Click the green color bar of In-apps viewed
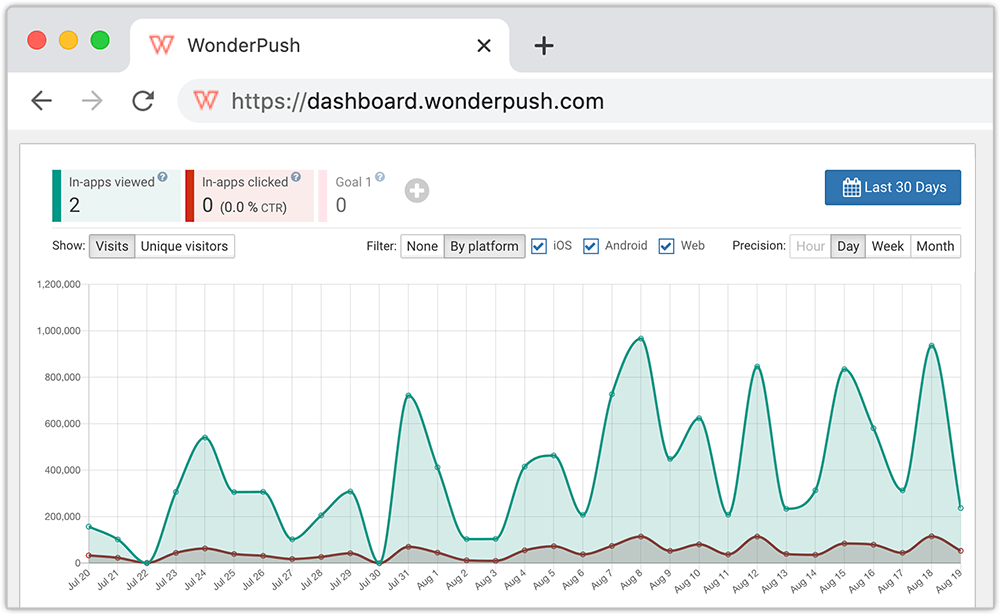The image size is (1000, 615). click(x=57, y=196)
